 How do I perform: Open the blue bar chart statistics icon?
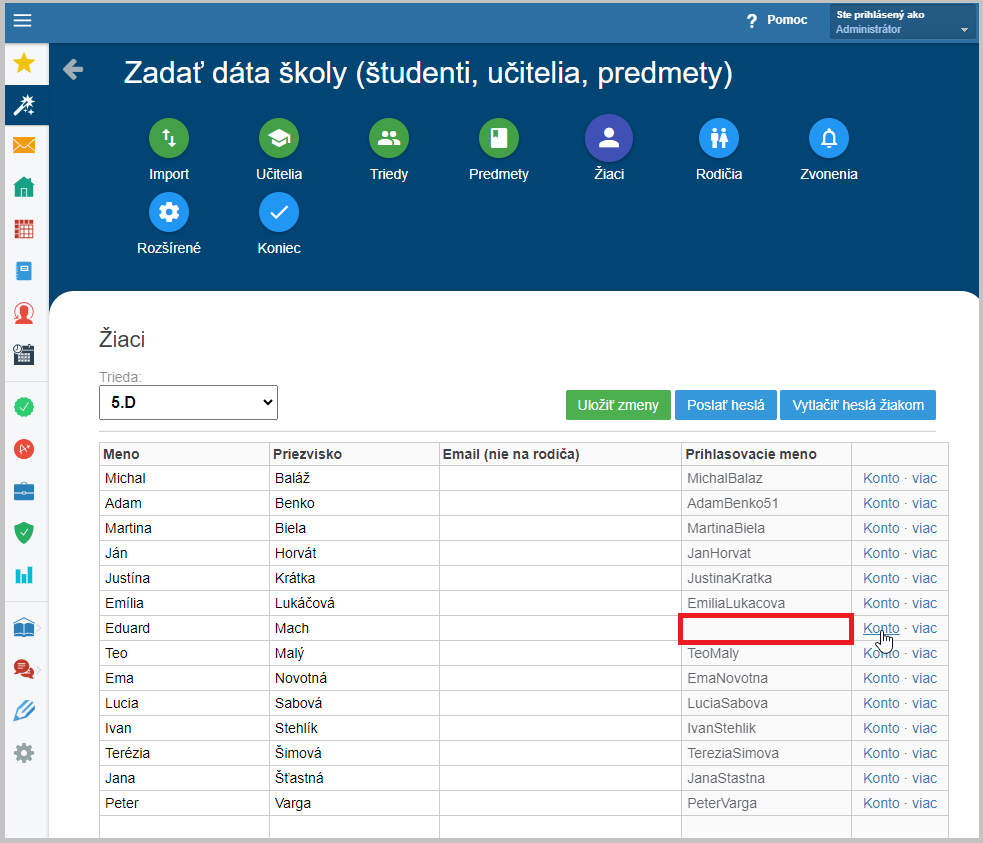[24, 575]
